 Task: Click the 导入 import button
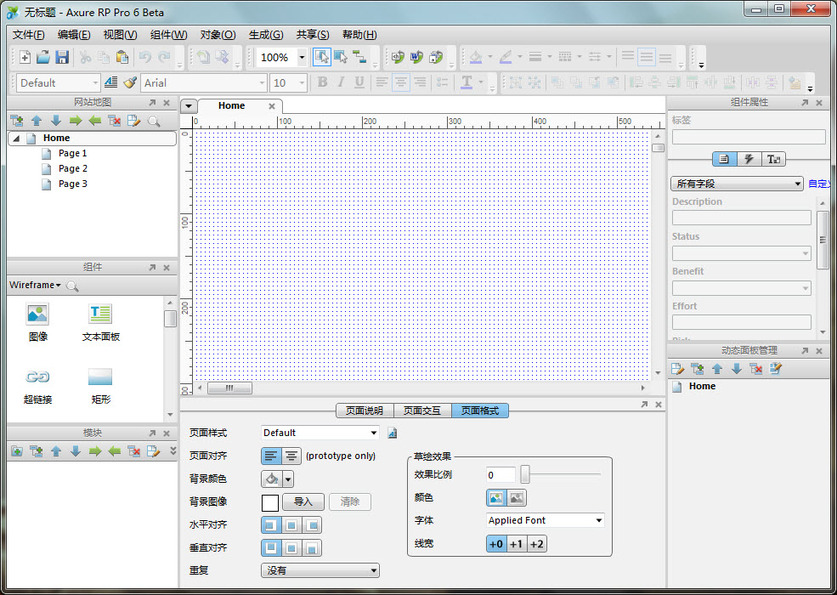pos(303,502)
